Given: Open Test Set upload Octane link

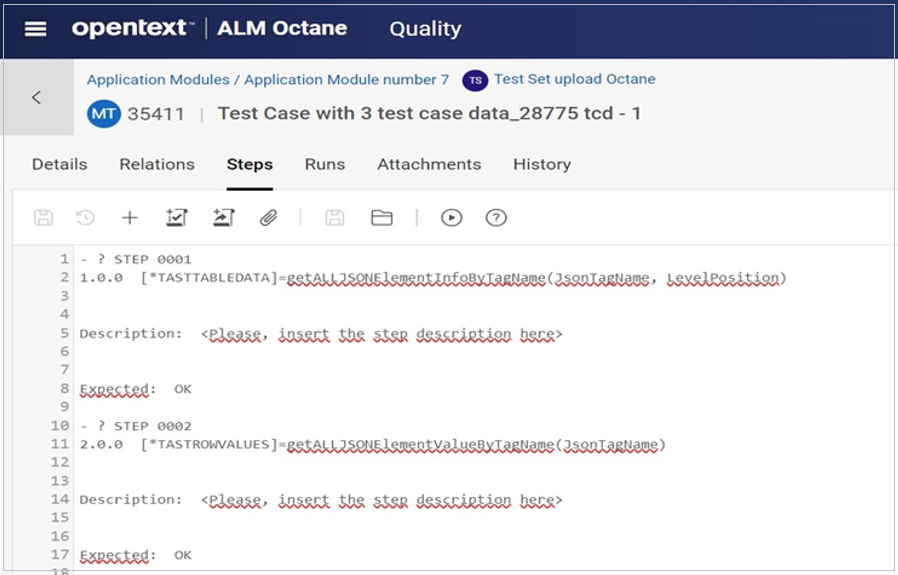Looking at the screenshot, I should click(574, 79).
